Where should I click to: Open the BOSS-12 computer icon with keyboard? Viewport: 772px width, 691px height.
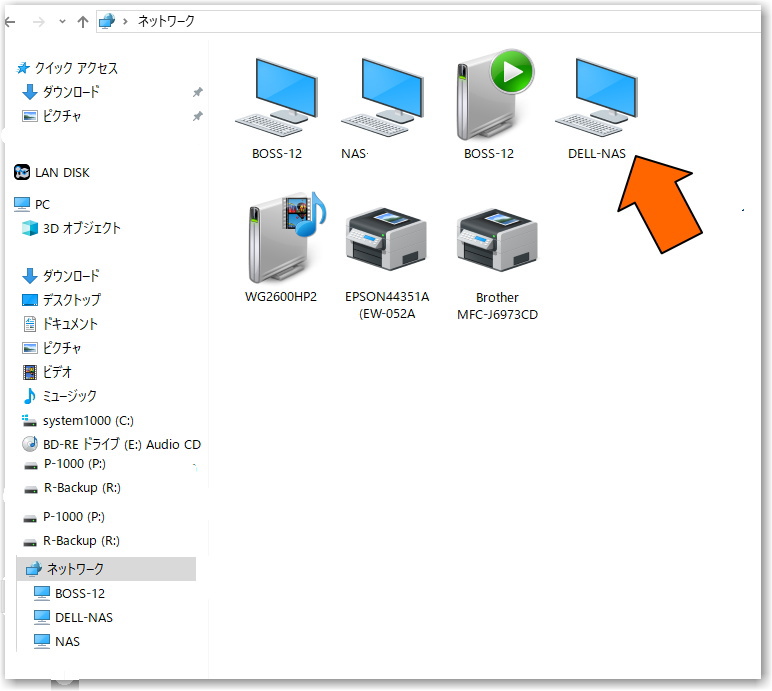pyautogui.click(x=276, y=108)
